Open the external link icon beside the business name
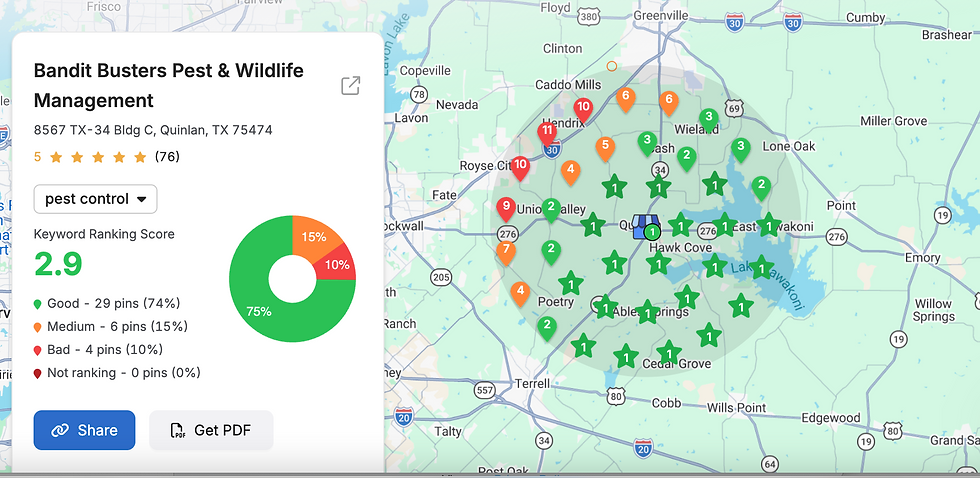The width and height of the screenshot is (980, 478). click(x=351, y=86)
